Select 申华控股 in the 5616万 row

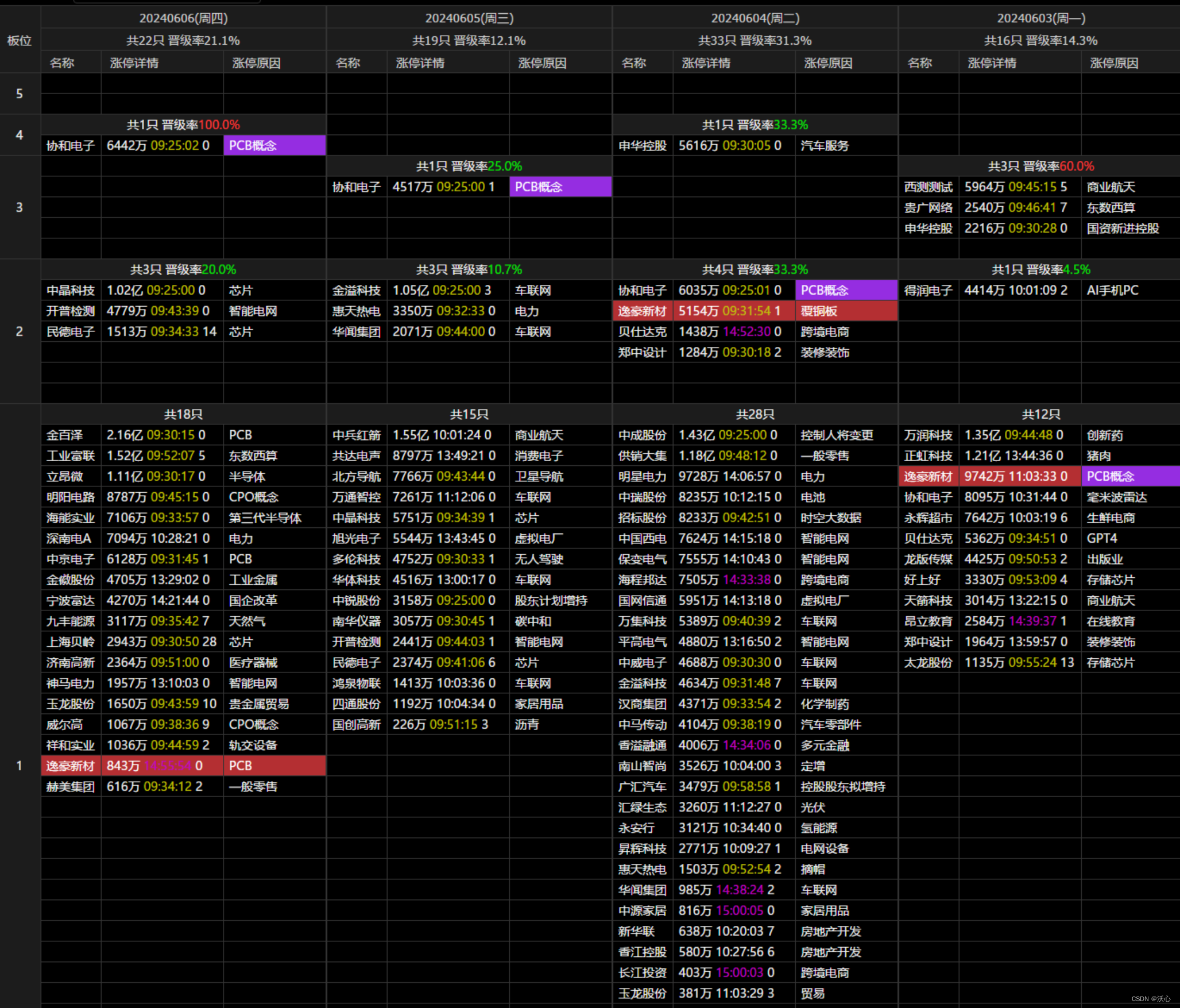tap(642, 146)
